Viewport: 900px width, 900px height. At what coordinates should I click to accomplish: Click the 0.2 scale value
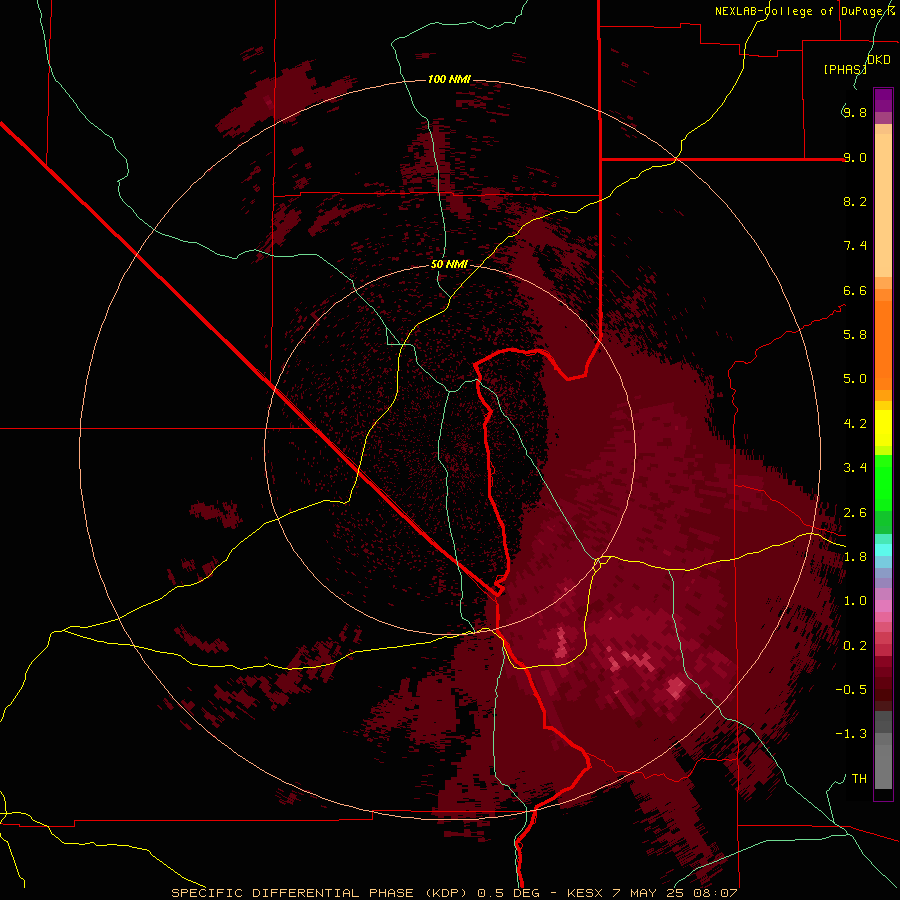855,646
